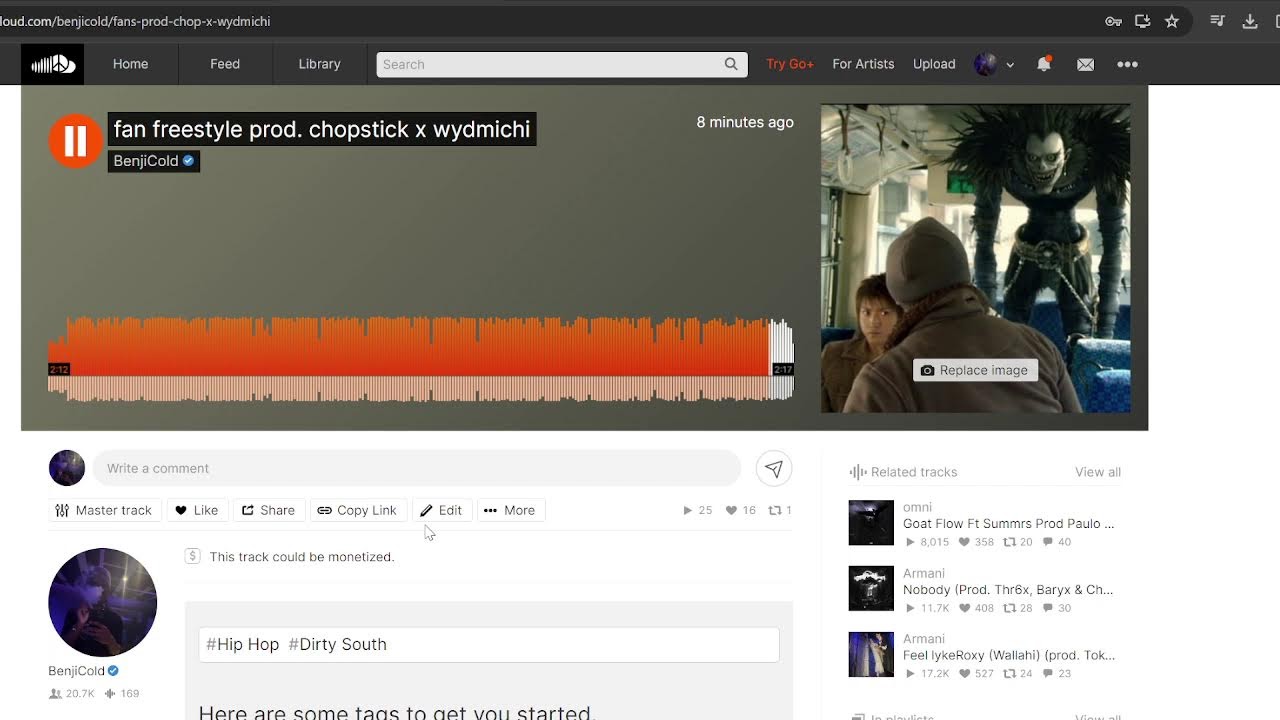The width and height of the screenshot is (1280, 720).
Task: Open Feel lykeRoxy (Wallahi) track
Action: [1009, 655]
